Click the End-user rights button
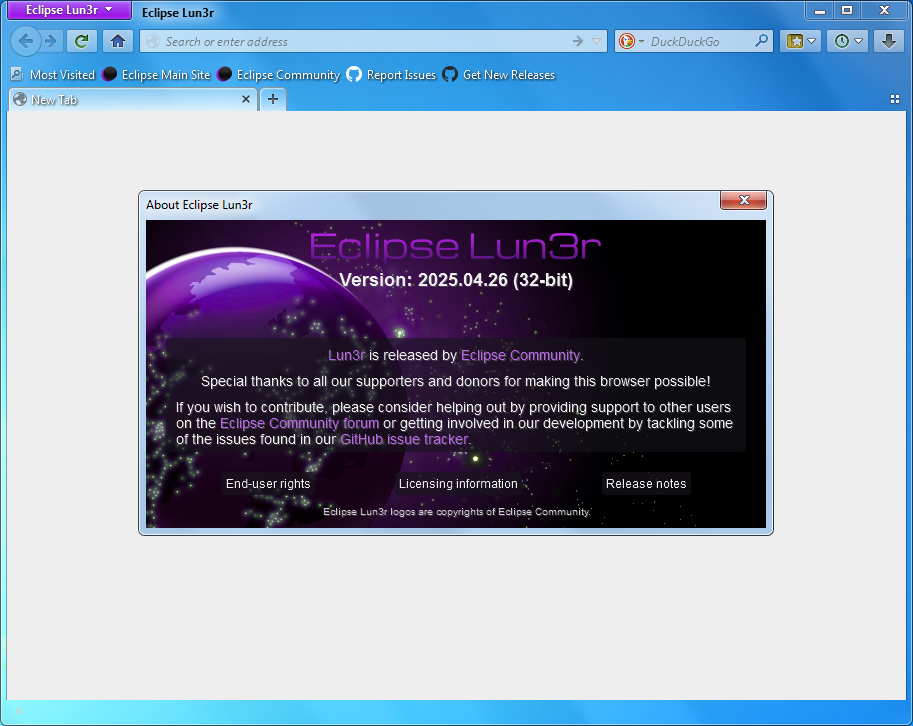913x726 pixels. [268, 484]
